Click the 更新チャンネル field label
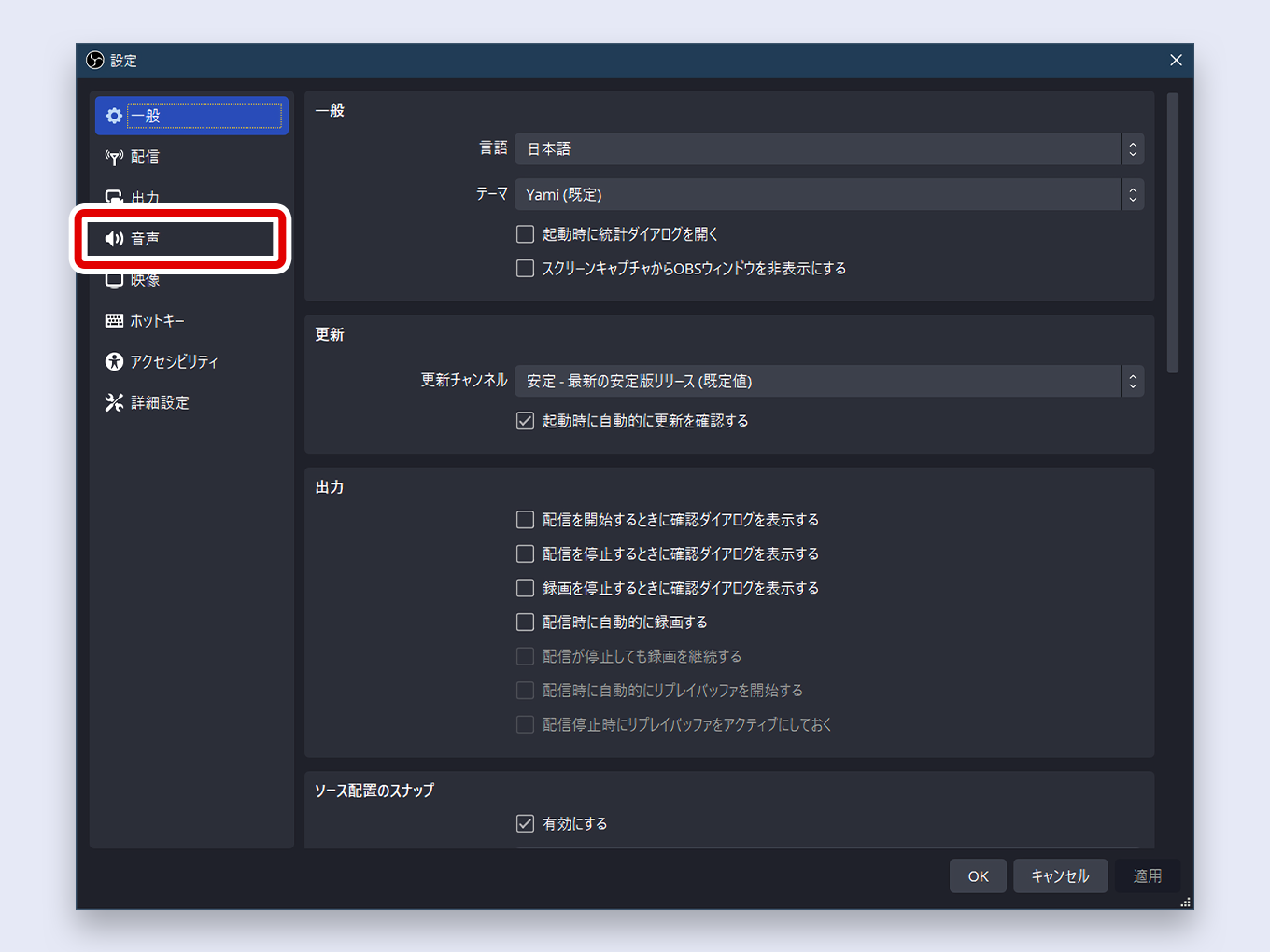This screenshot has width=1270, height=952. tap(464, 381)
